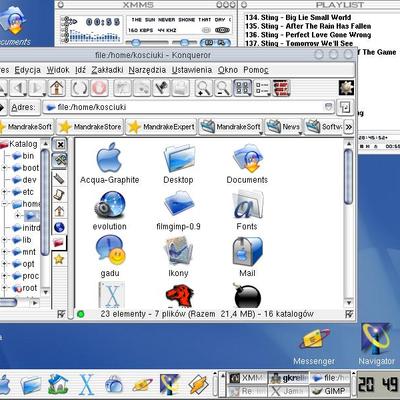Switch to tree list view in toolbar
Image resolution: width=400 pixels, height=400 pixels.
click(x=262, y=88)
